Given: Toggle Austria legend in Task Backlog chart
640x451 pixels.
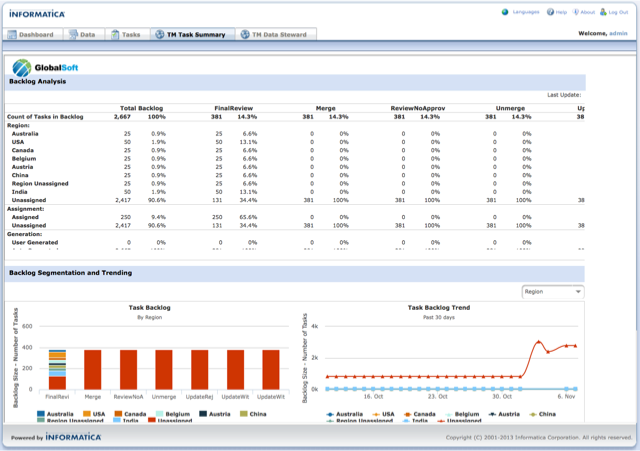Looking at the screenshot, I should (215, 414).
